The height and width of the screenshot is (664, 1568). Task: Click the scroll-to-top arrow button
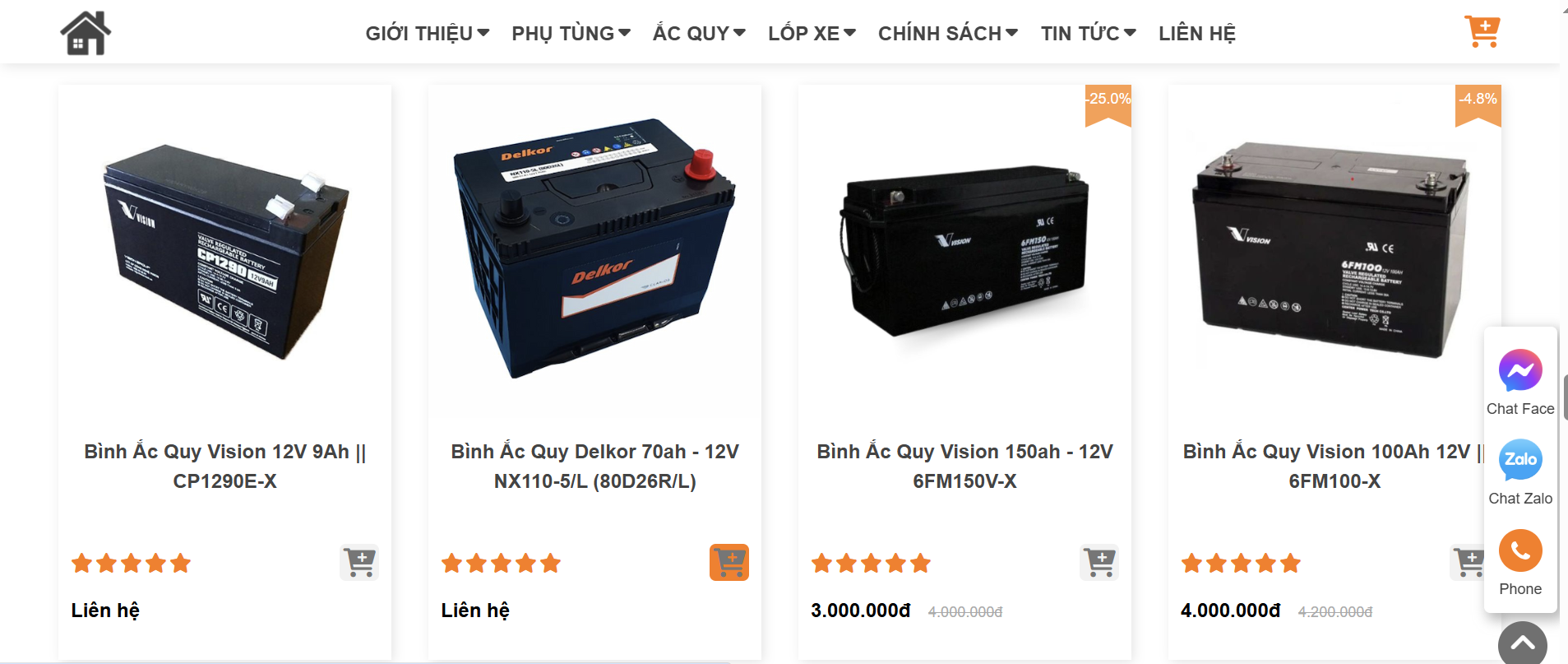click(1522, 644)
